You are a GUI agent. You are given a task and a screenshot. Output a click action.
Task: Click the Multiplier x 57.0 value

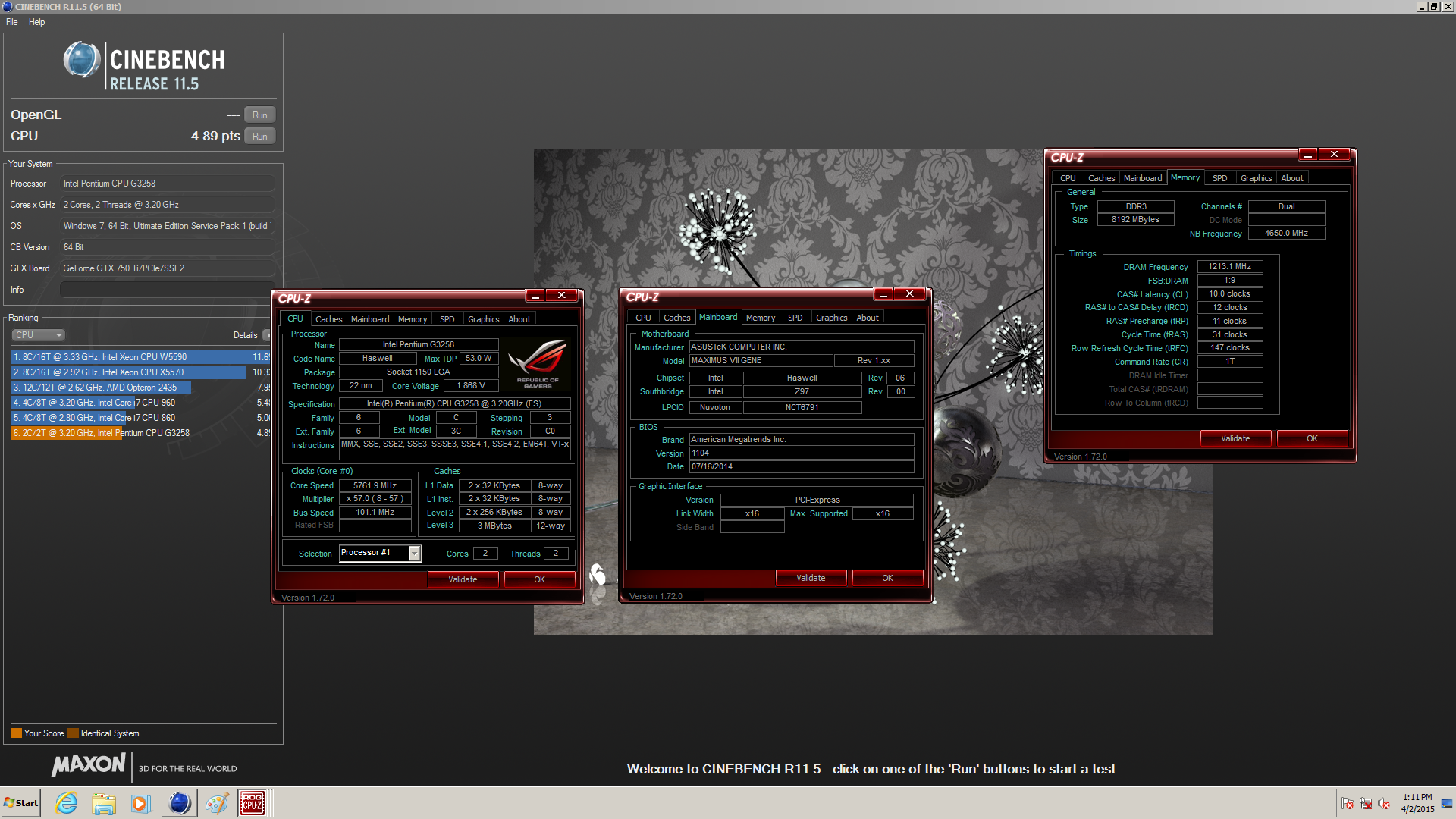(375, 499)
